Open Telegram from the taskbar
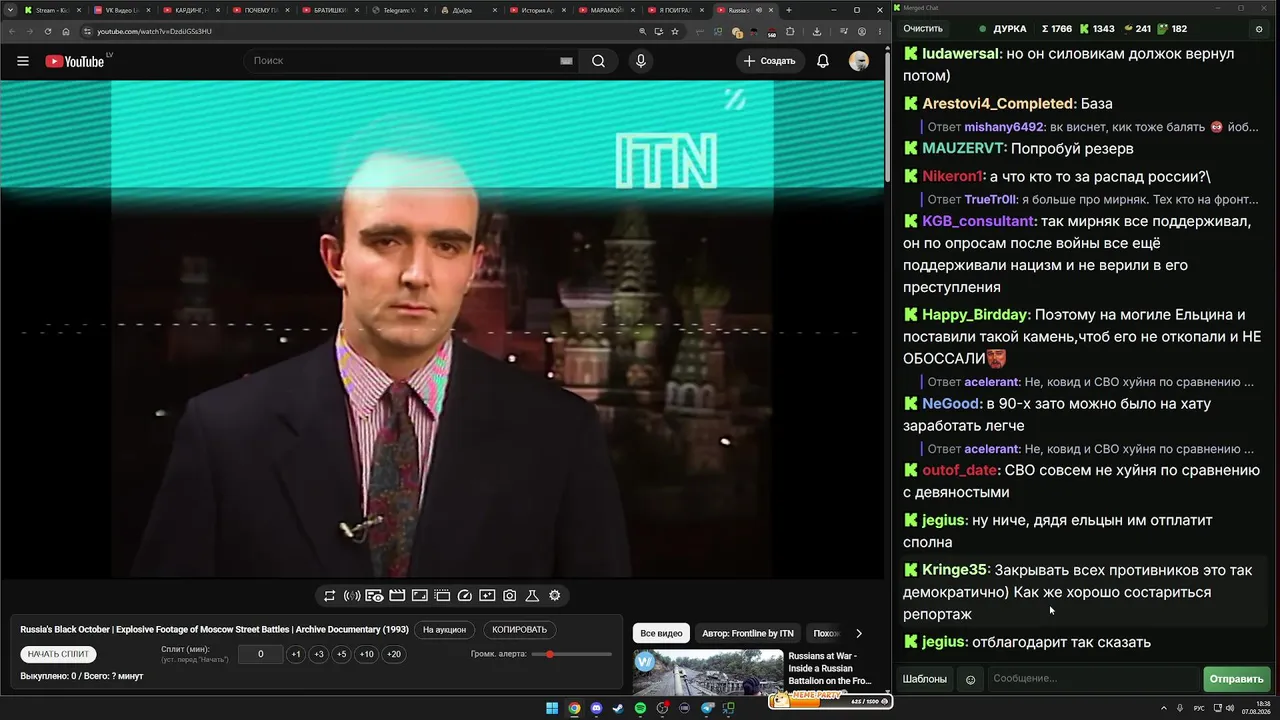This screenshot has width=1280, height=720. 707,709
